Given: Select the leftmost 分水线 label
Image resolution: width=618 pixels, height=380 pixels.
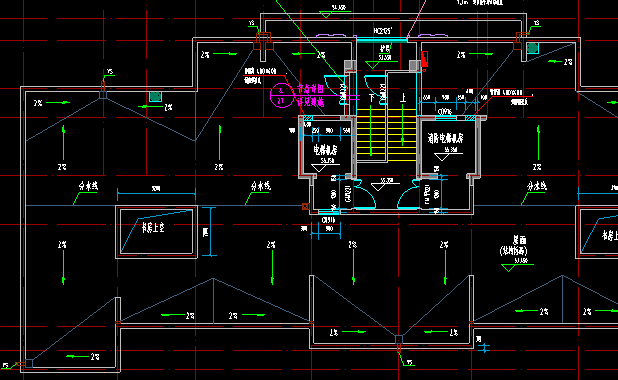Looking at the screenshot, I should (x=88, y=186).
